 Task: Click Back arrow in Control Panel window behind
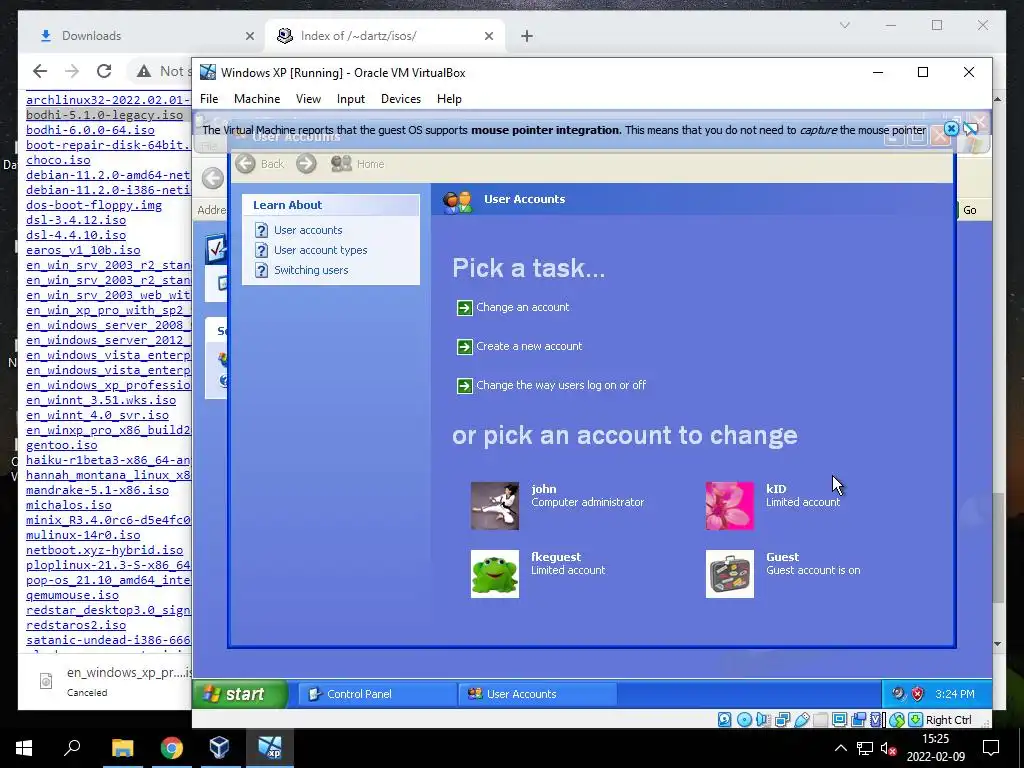tap(212, 178)
